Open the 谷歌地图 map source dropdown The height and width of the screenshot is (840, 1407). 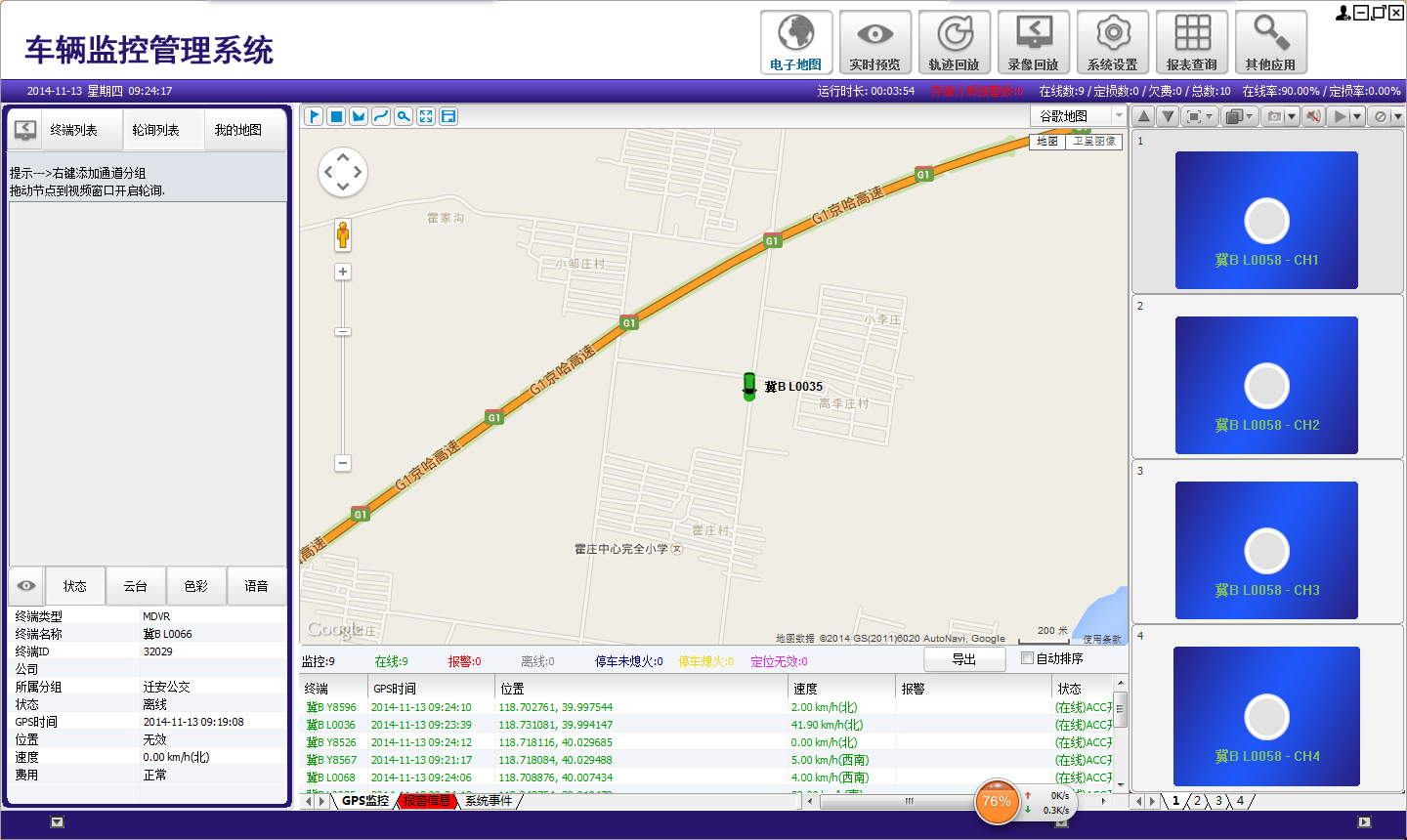point(1119,116)
